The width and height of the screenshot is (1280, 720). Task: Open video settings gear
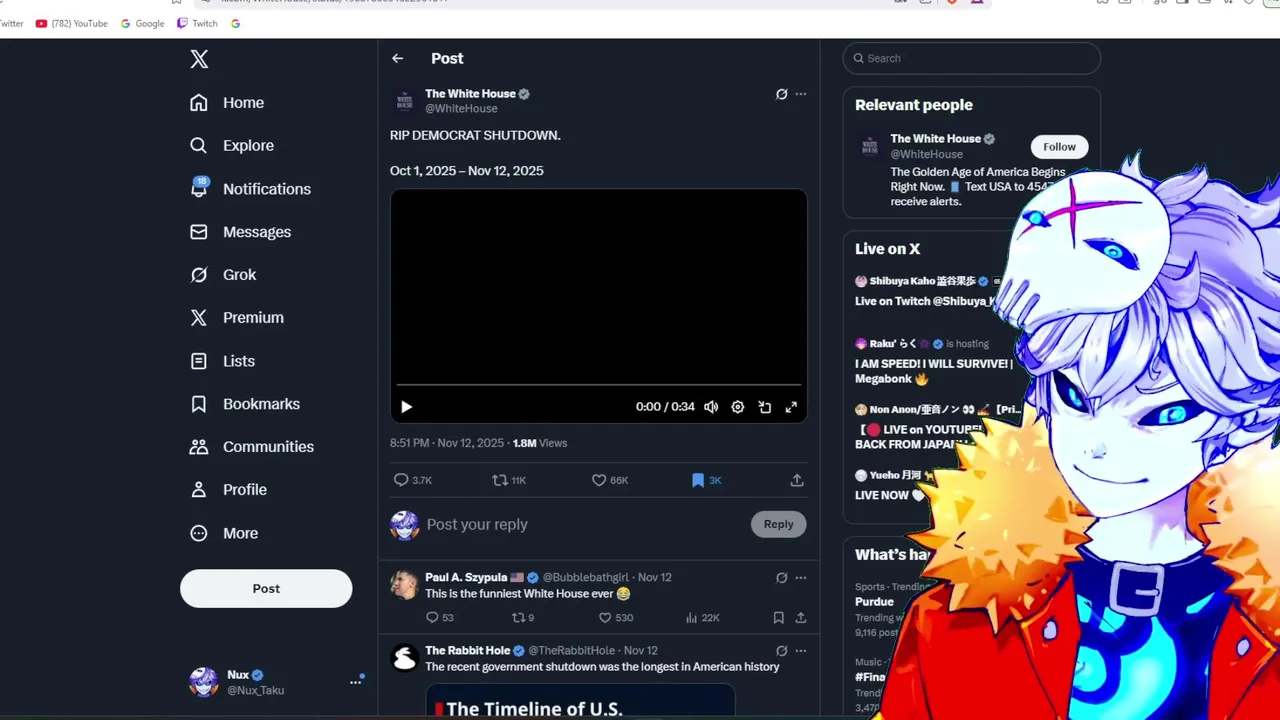[738, 407]
